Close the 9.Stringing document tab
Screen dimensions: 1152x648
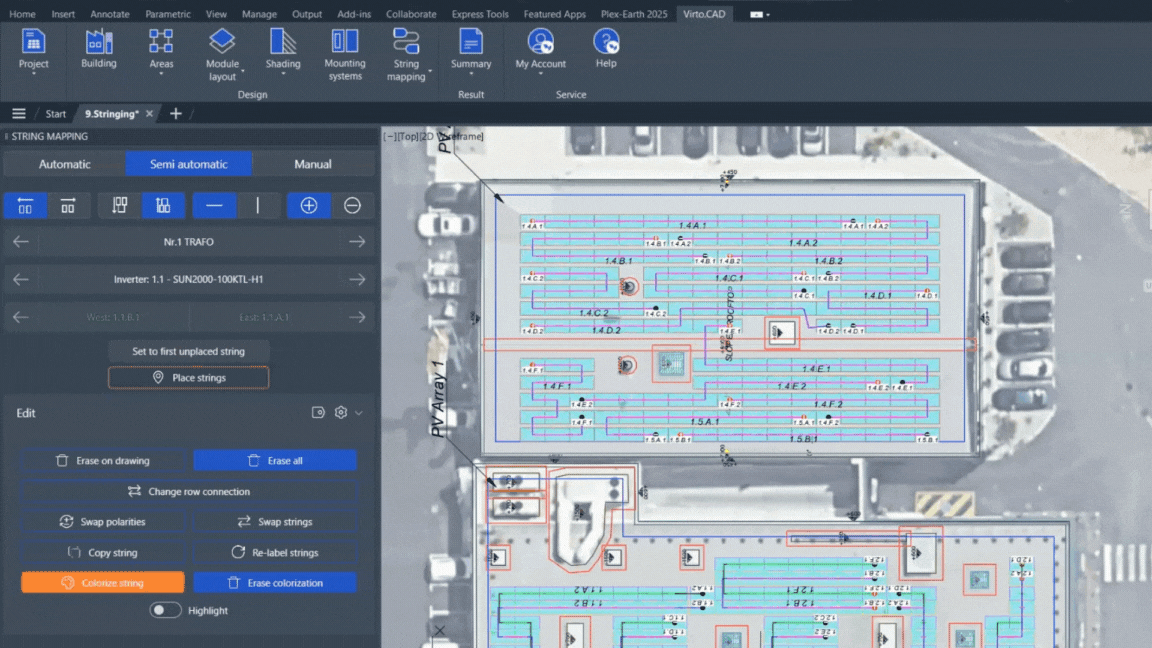(x=149, y=114)
